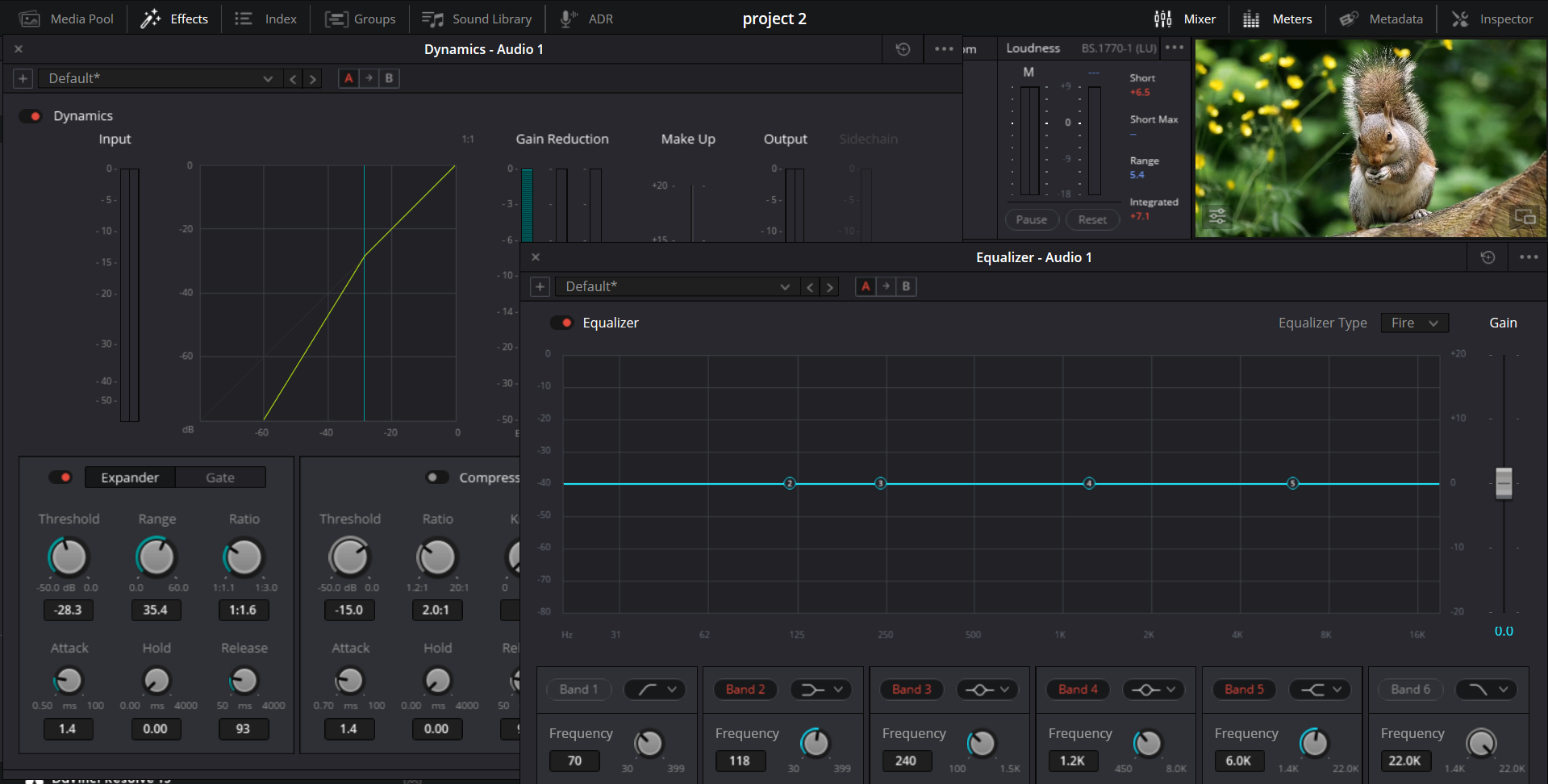The image size is (1548, 784).
Task: Open Band 2 filter shape dropdown
Action: (820, 690)
